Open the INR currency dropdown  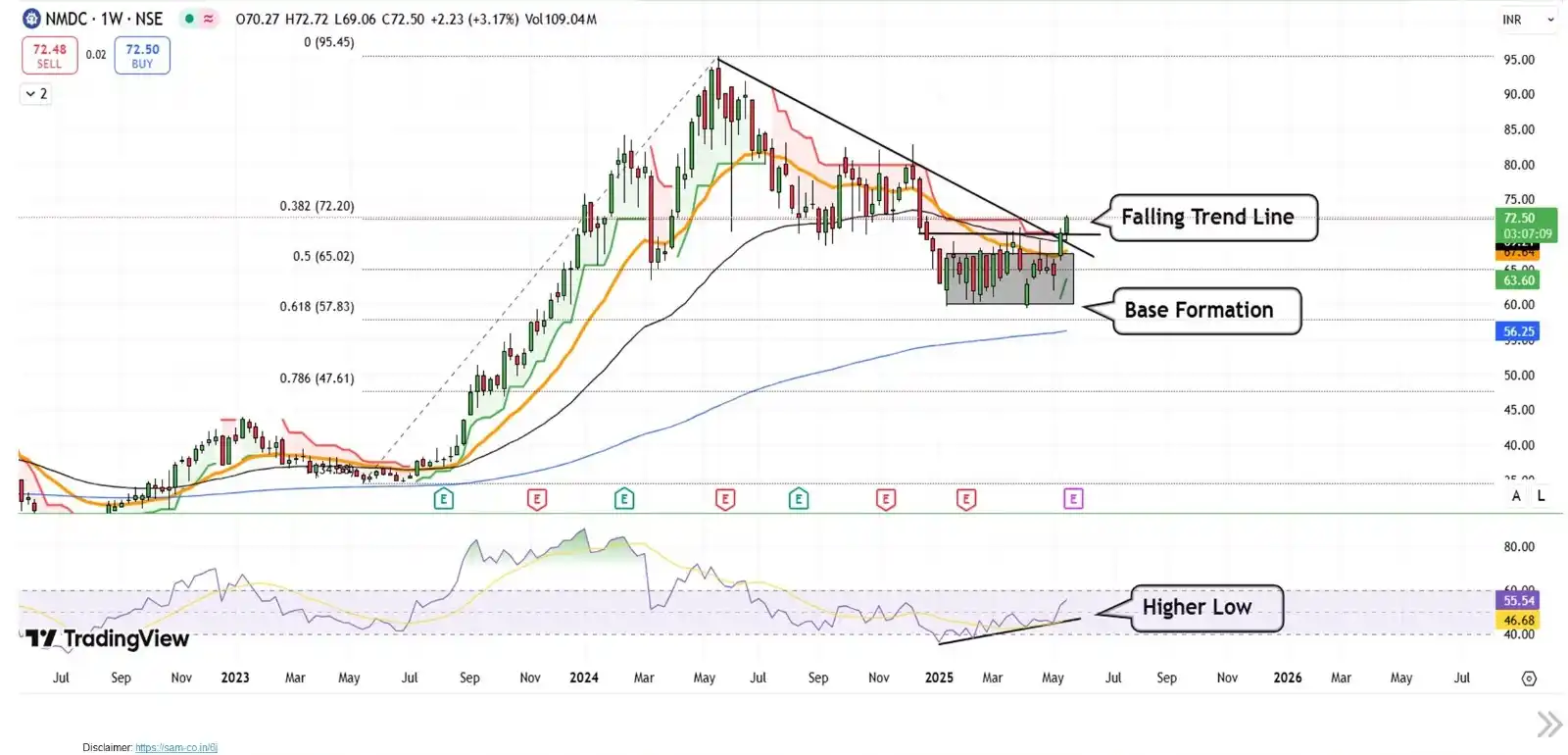pyautogui.click(x=1529, y=20)
